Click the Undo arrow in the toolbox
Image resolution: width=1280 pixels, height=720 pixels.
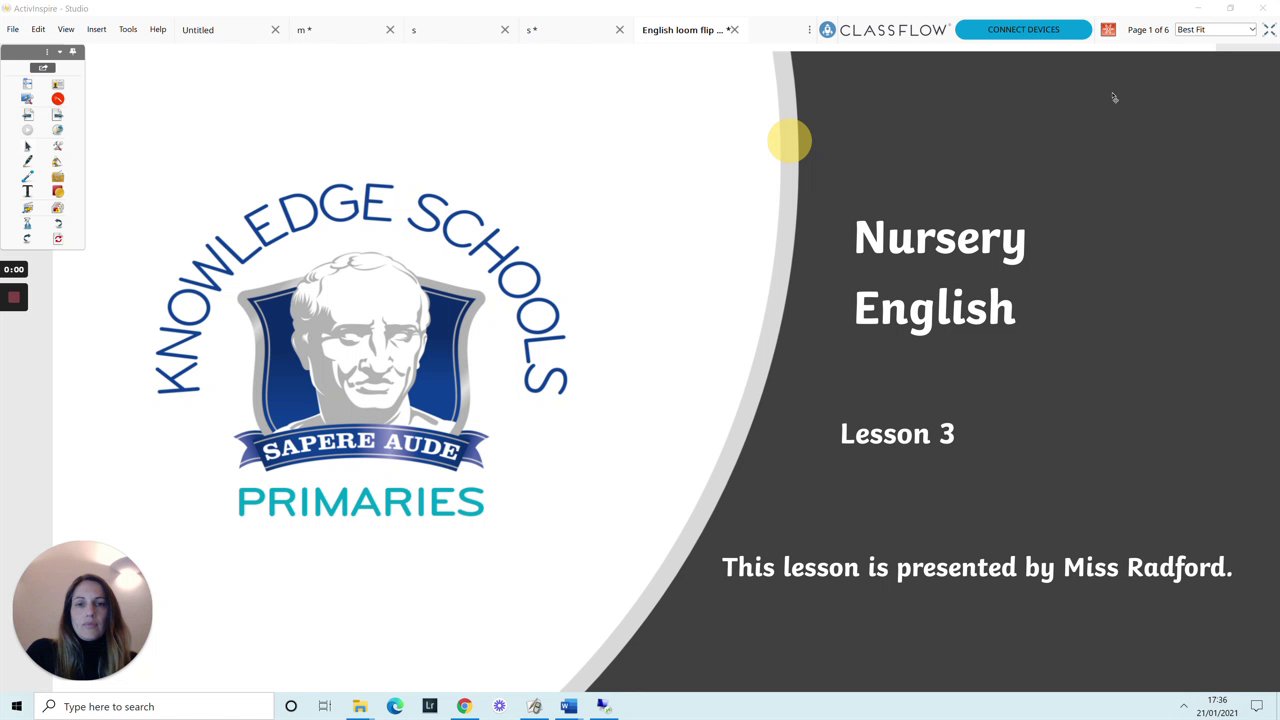pos(58,223)
